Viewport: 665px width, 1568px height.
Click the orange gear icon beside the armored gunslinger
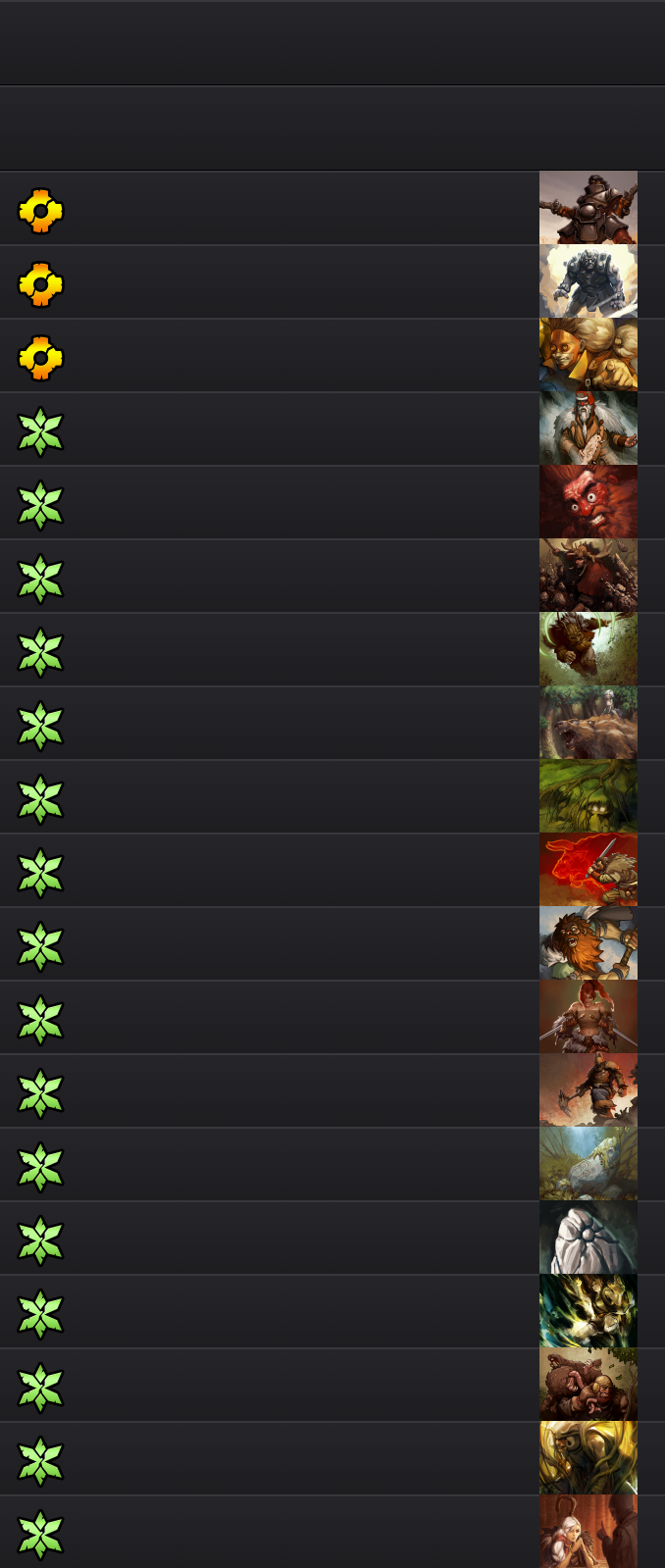[40, 210]
